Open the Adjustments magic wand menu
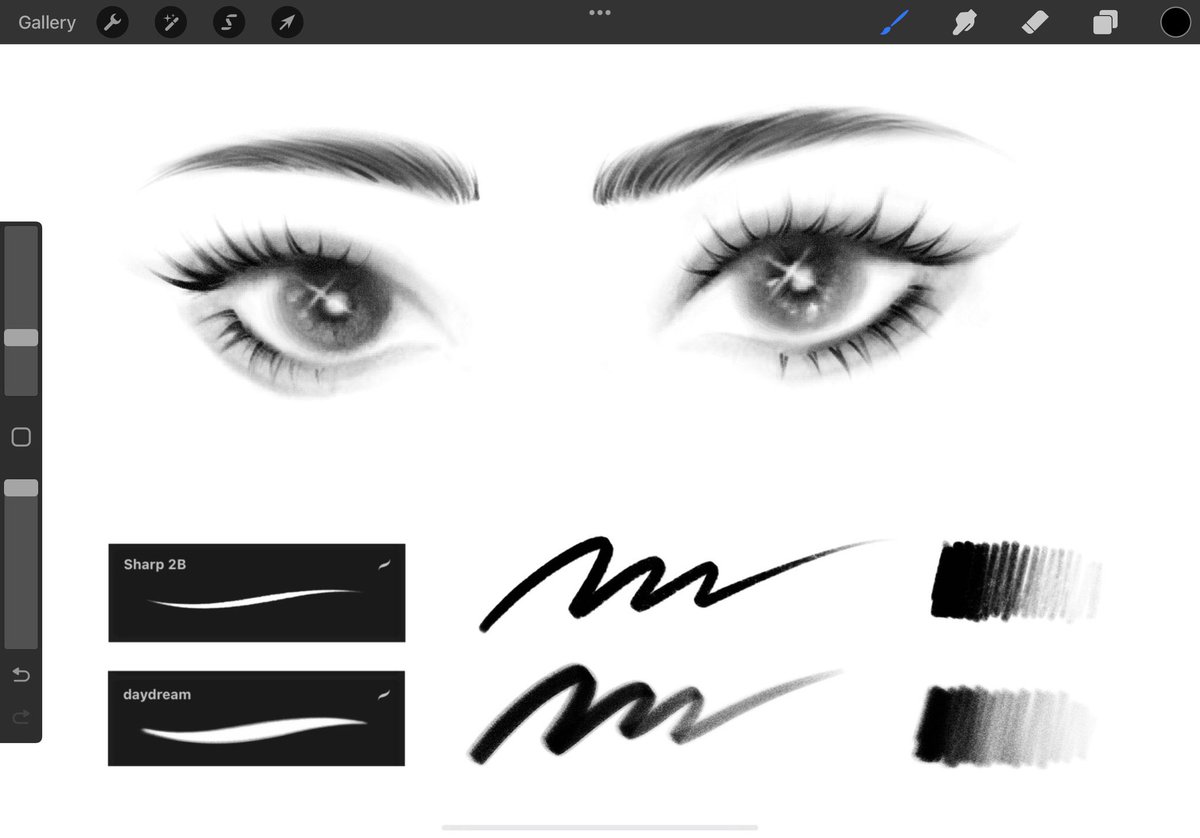 [171, 22]
